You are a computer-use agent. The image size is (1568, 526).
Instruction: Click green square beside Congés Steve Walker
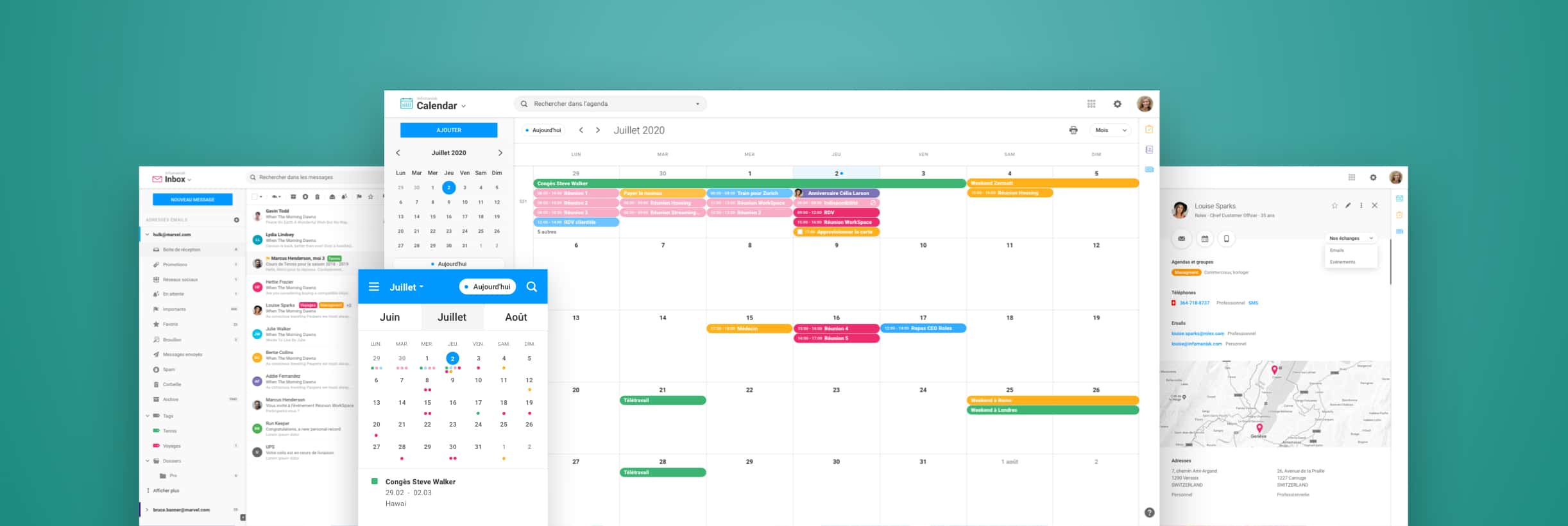(x=374, y=481)
